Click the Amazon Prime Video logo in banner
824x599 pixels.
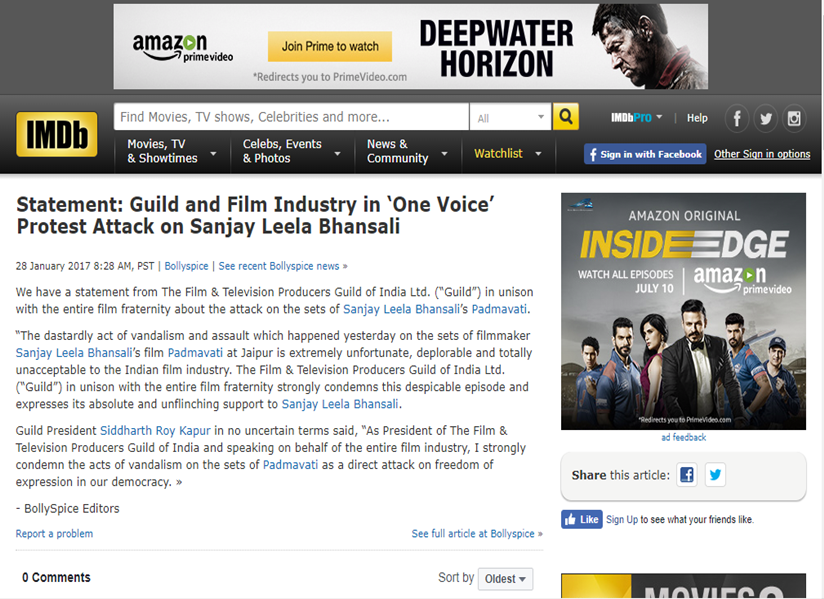[182, 48]
